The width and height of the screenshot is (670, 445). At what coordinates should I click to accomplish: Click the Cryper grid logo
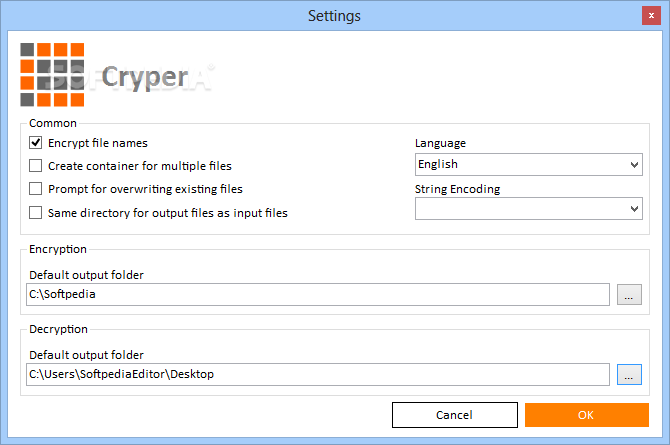point(52,74)
